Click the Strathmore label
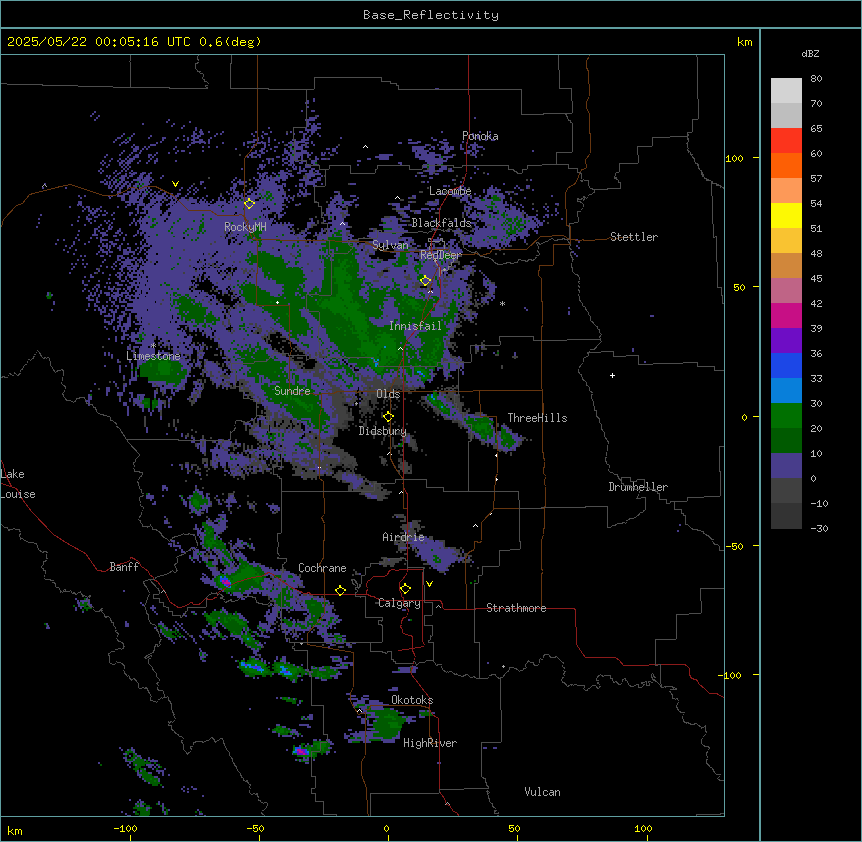The width and height of the screenshot is (862, 842). pos(516,608)
